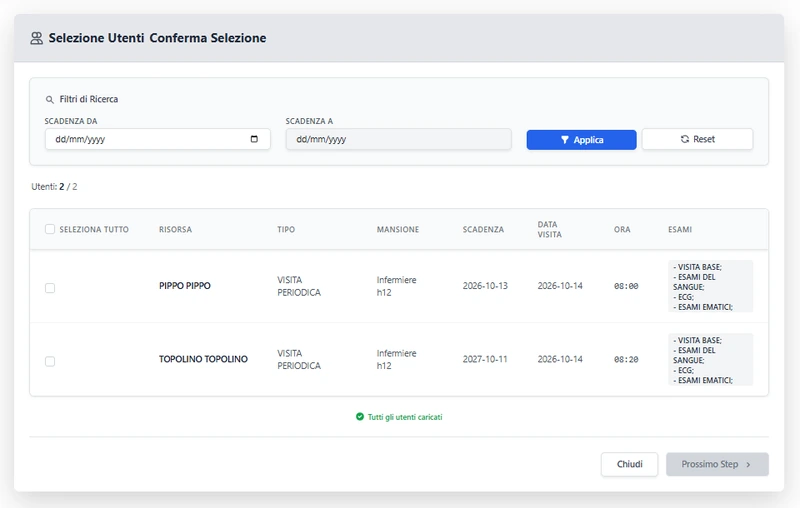This screenshot has width=800, height=508.
Task: Click the name PIPPO PIPPO
Action: [x=185, y=286]
